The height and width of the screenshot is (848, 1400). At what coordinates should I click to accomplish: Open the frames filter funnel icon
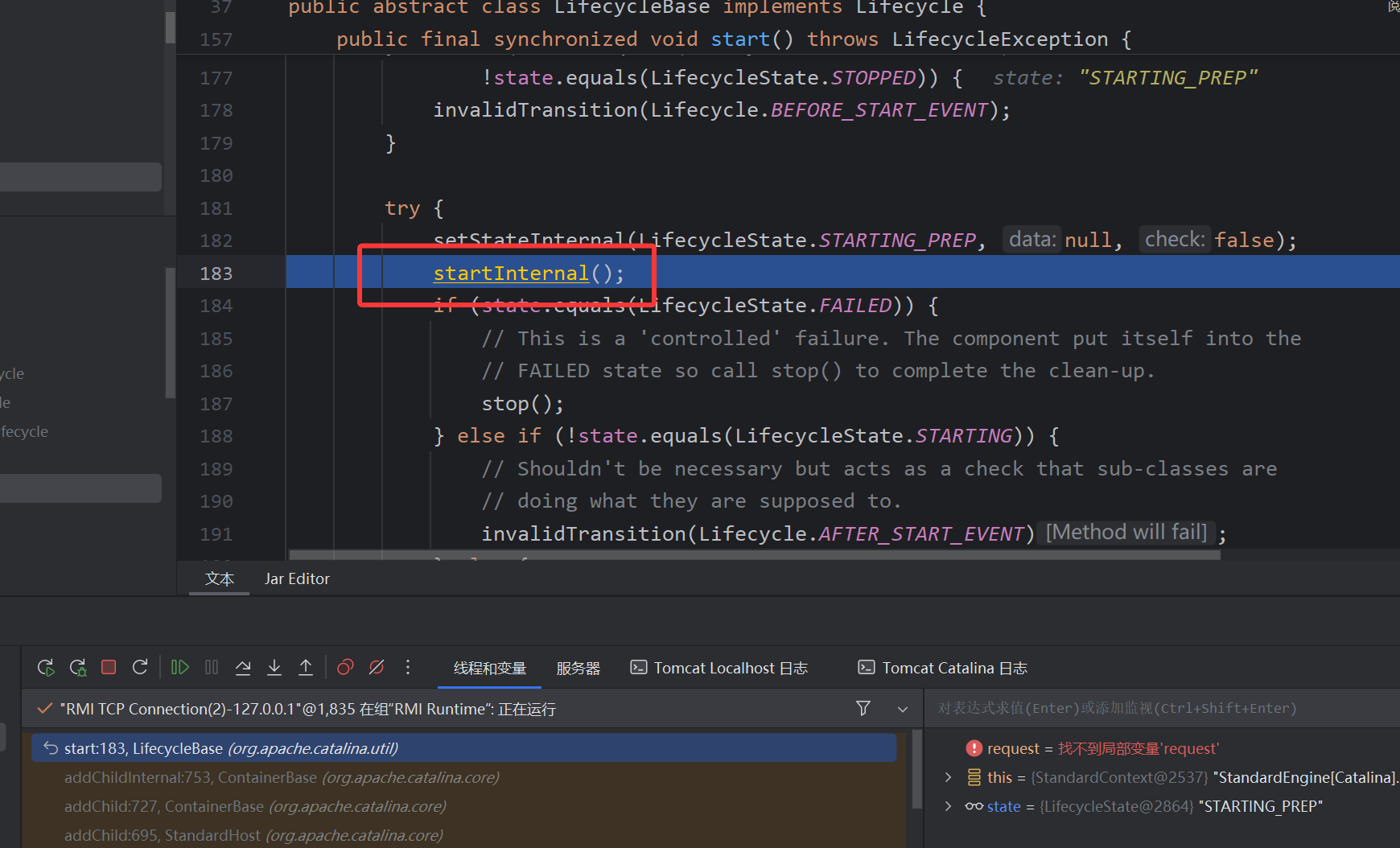point(863,708)
